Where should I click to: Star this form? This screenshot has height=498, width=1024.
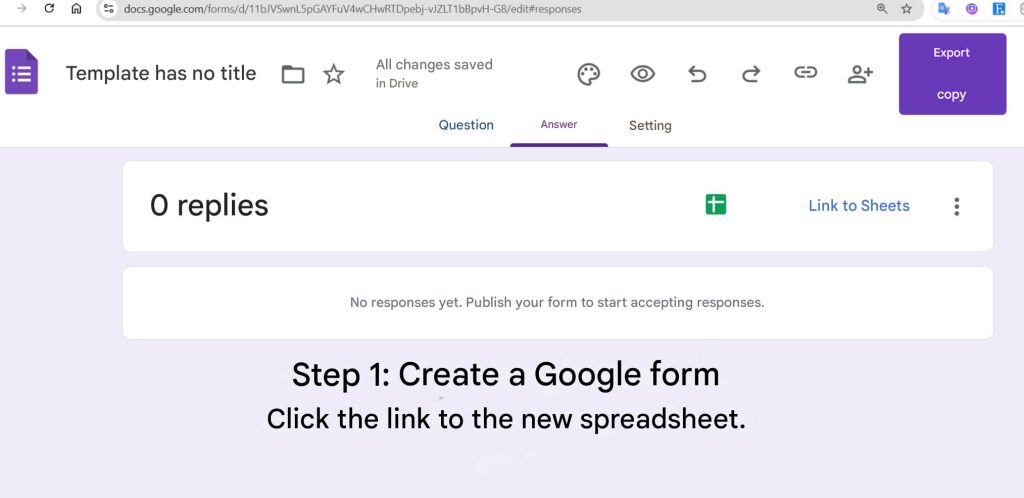[x=334, y=74]
